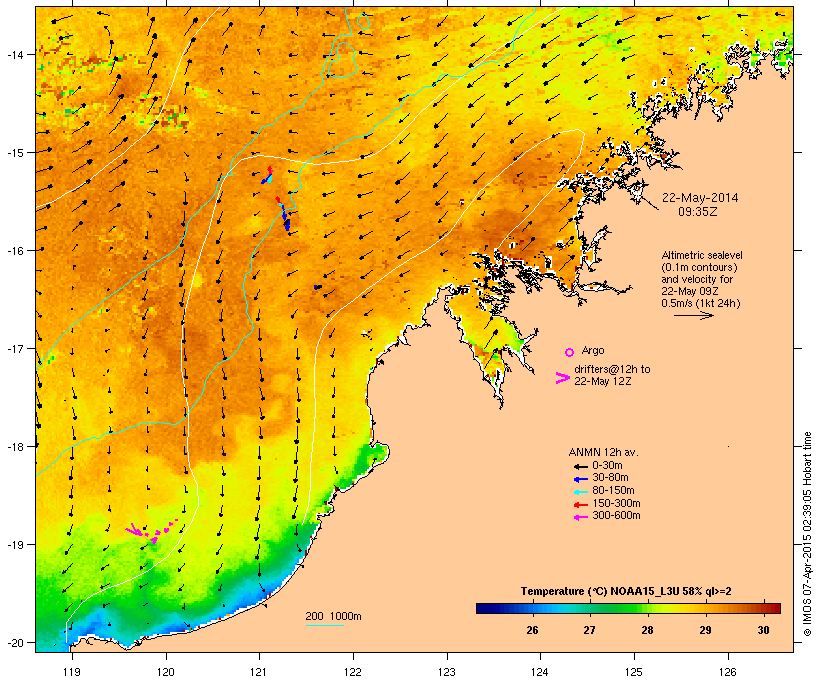820x680 pixels.
Task: Click the dark red end of temperature colorbar
Action: pyautogui.click(x=775, y=608)
